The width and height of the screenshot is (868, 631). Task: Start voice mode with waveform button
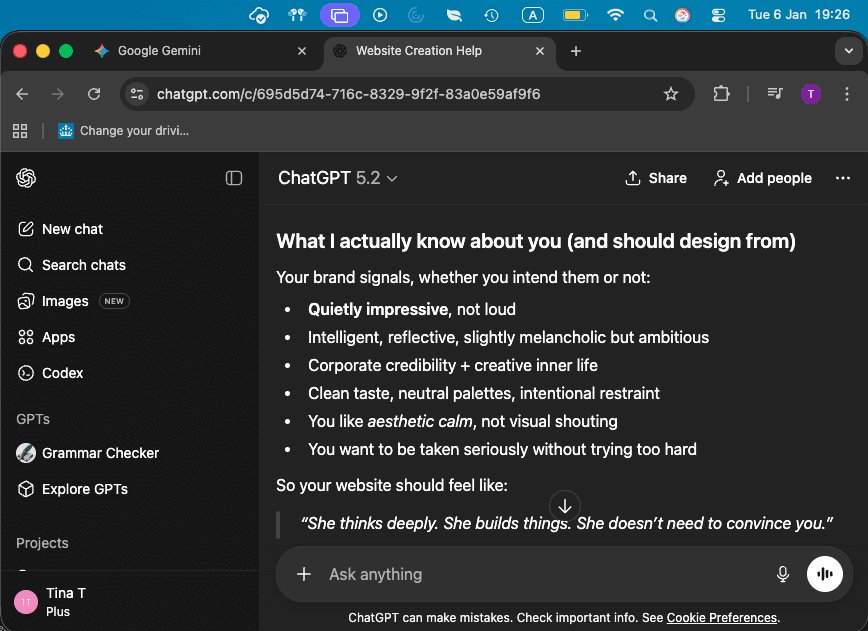tap(825, 574)
